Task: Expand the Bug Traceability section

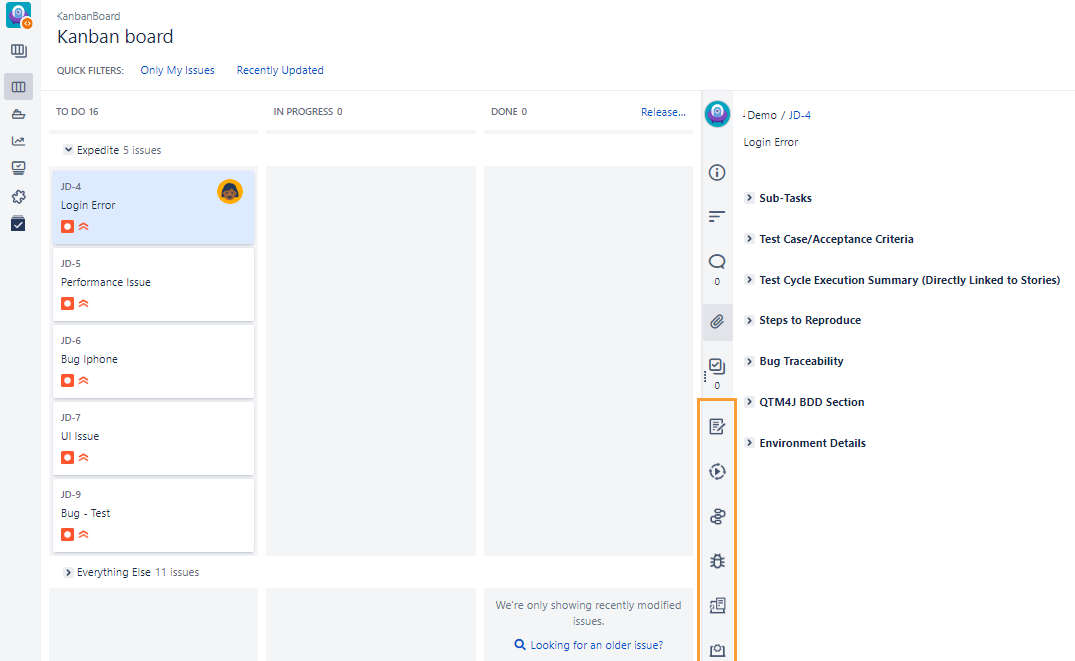Action: [x=749, y=361]
